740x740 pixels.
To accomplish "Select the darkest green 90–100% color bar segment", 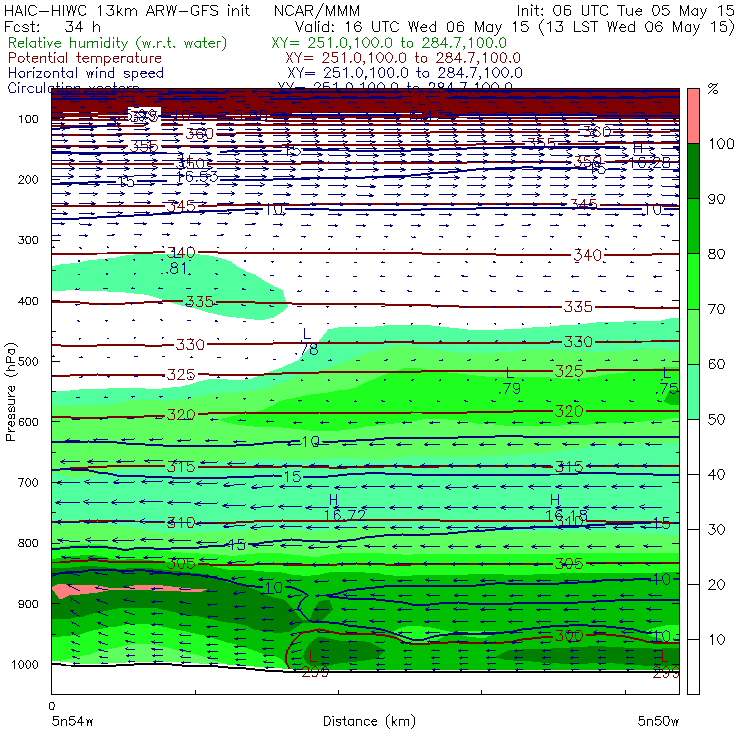I will [x=693, y=171].
